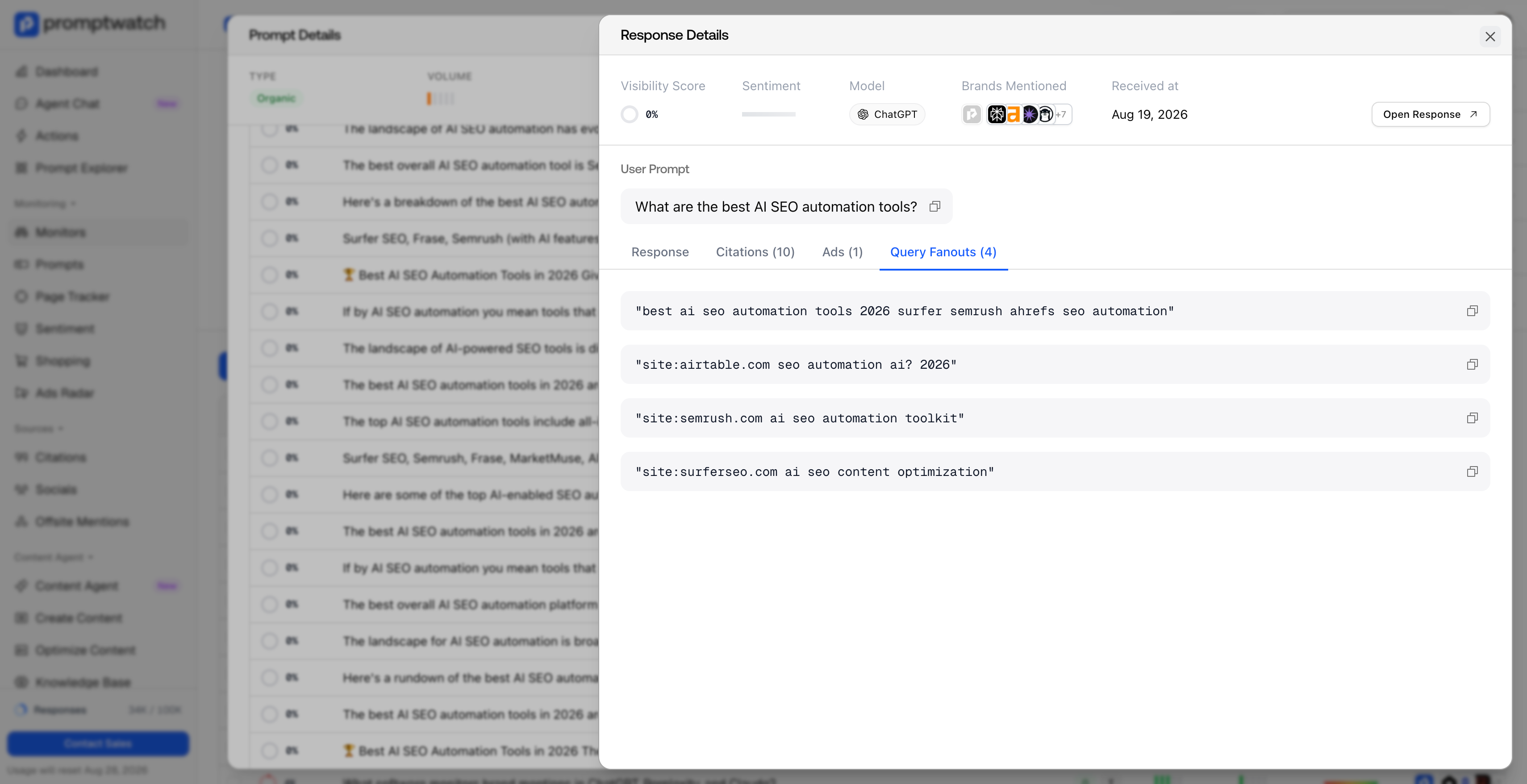Screen dimensions: 1527x784
Task: Click the 'site:airtable.com seo automation ai? 2026' query text
Action: pos(796,364)
